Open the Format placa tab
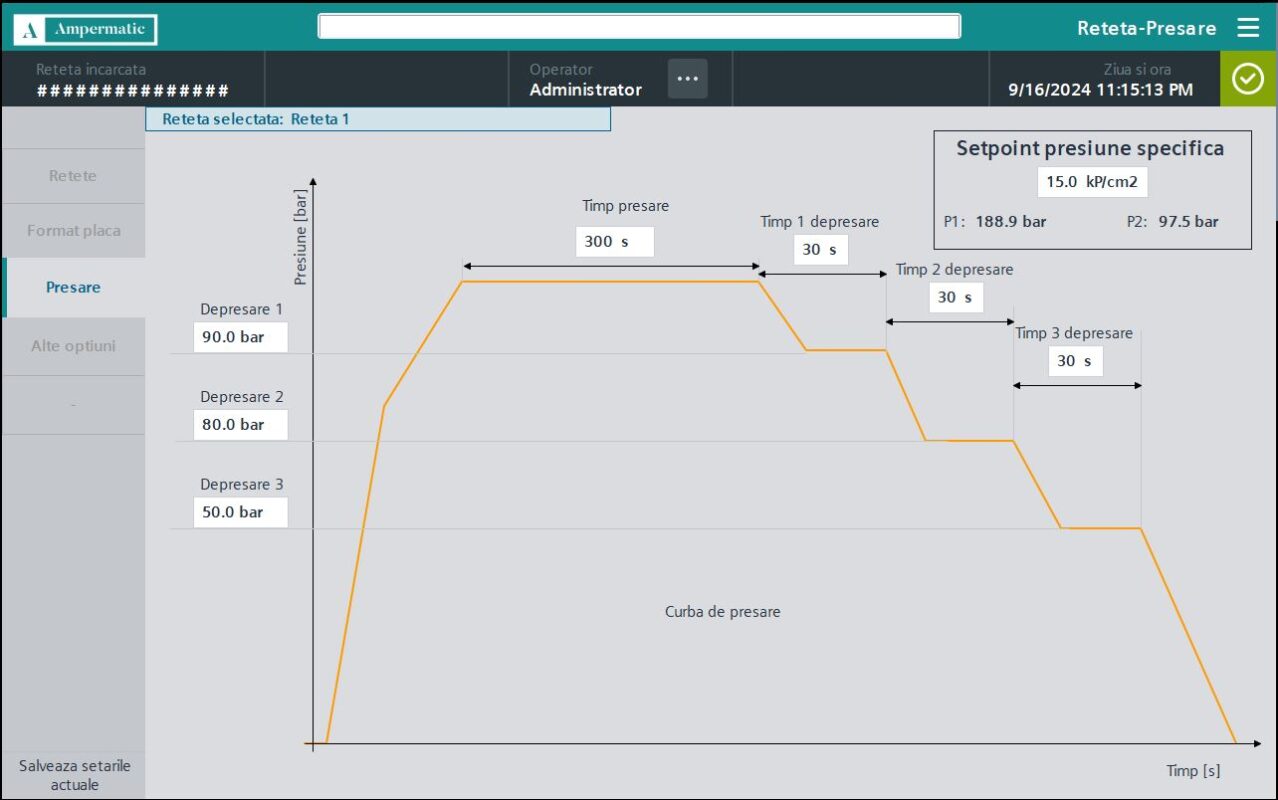The image size is (1278, 800). click(x=73, y=231)
